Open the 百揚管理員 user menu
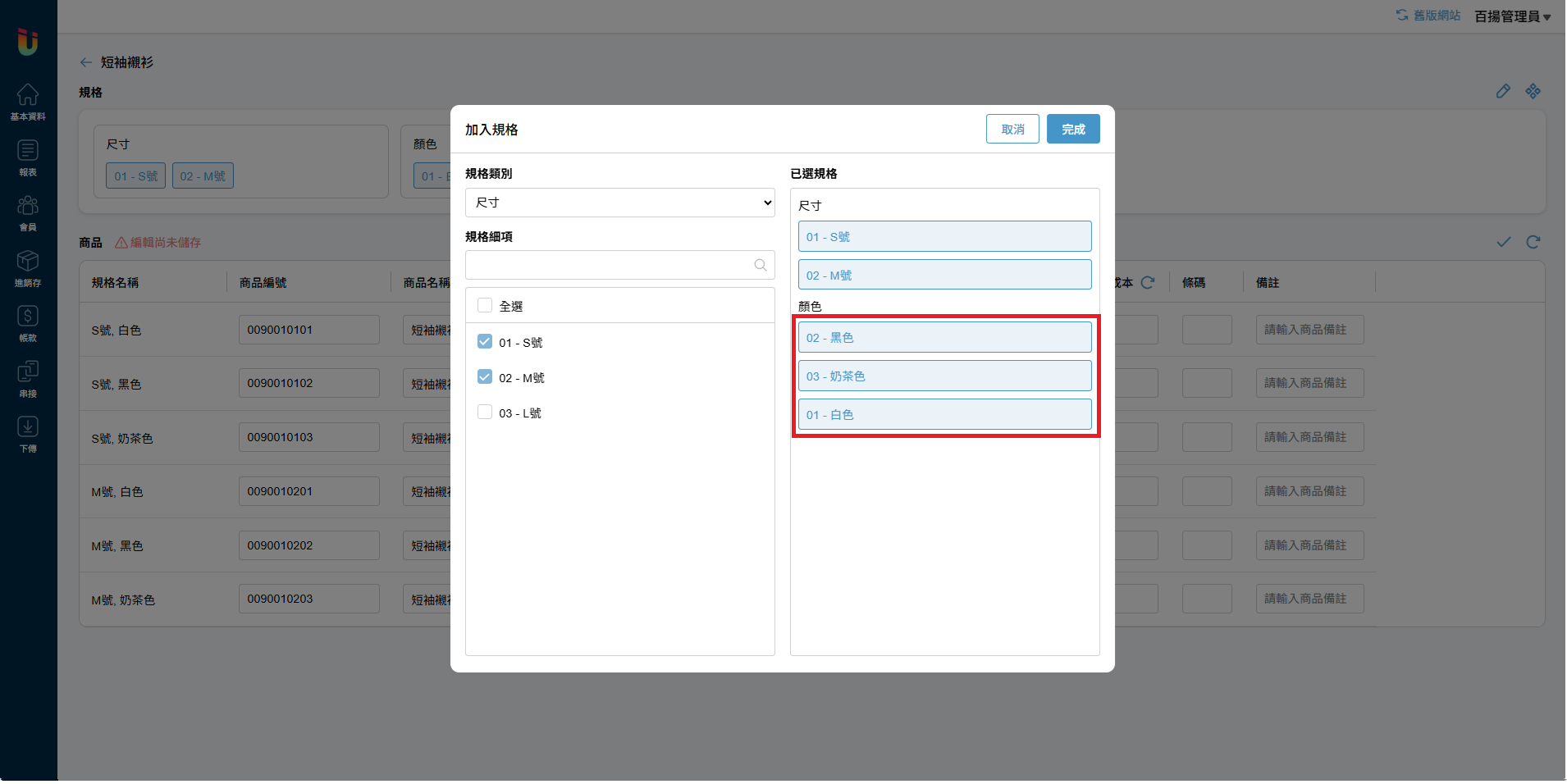Image resolution: width=1567 pixels, height=784 pixels. (1512, 16)
